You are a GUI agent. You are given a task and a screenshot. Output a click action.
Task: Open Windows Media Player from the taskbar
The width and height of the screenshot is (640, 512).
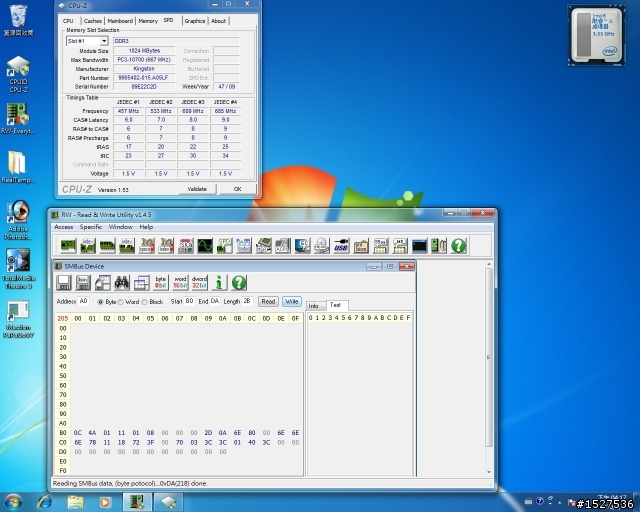[x=105, y=502]
